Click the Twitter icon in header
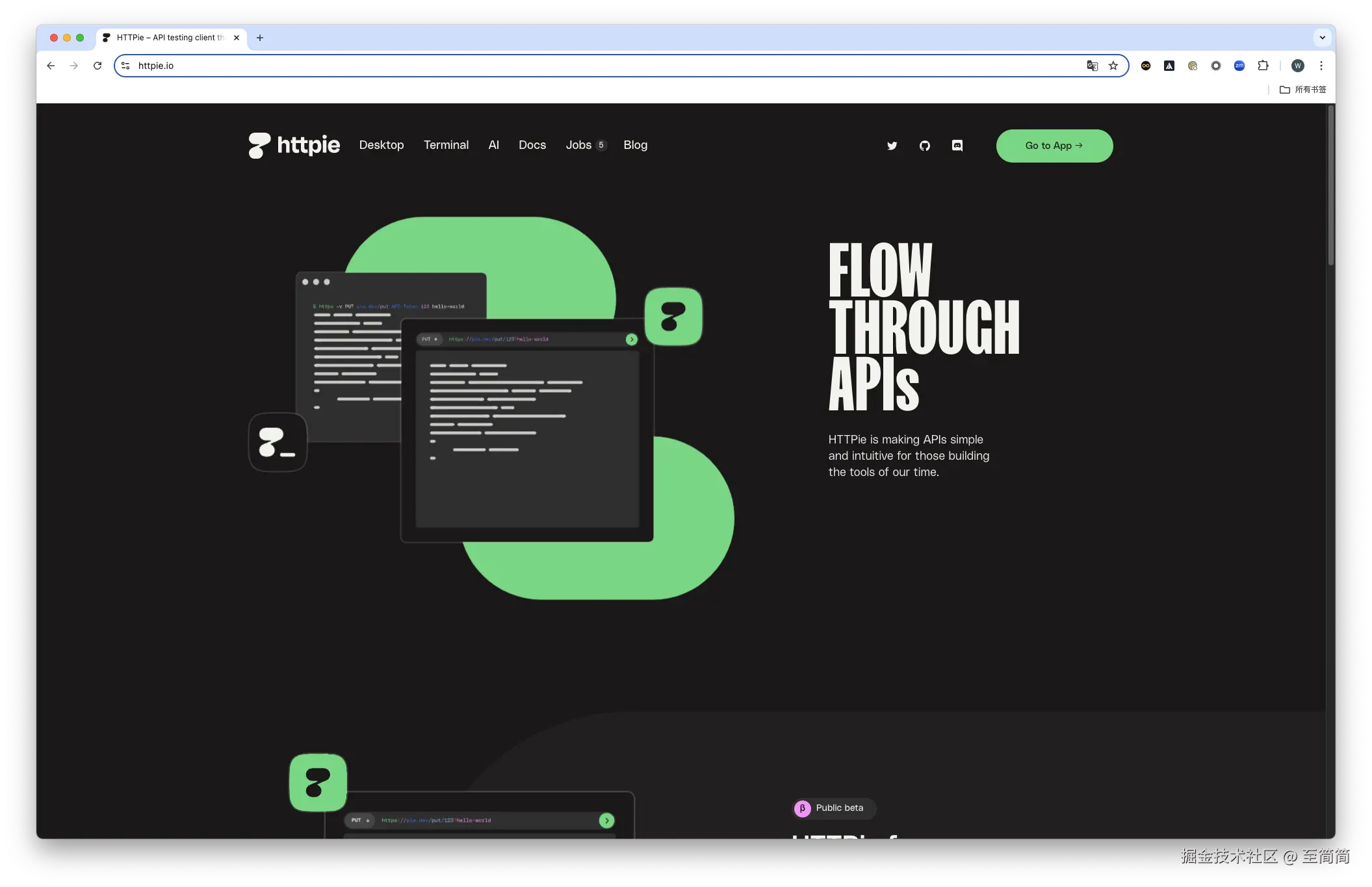The image size is (1372, 887). click(892, 146)
